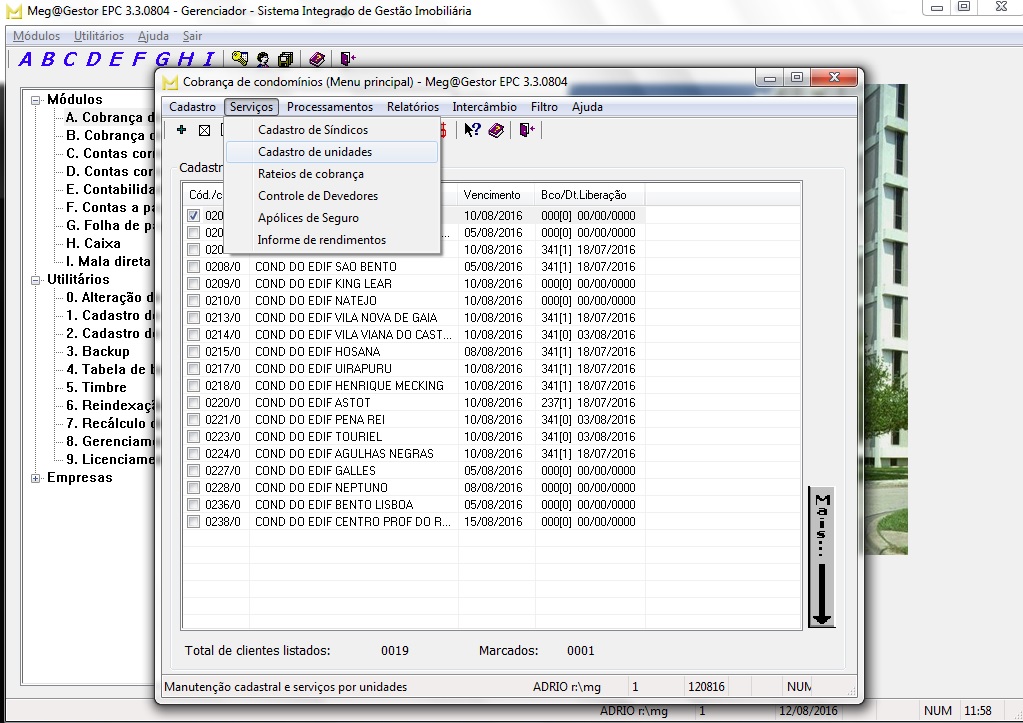Collapse the Utilitários tree node
This screenshot has width=1023, height=723.
tap(36, 280)
